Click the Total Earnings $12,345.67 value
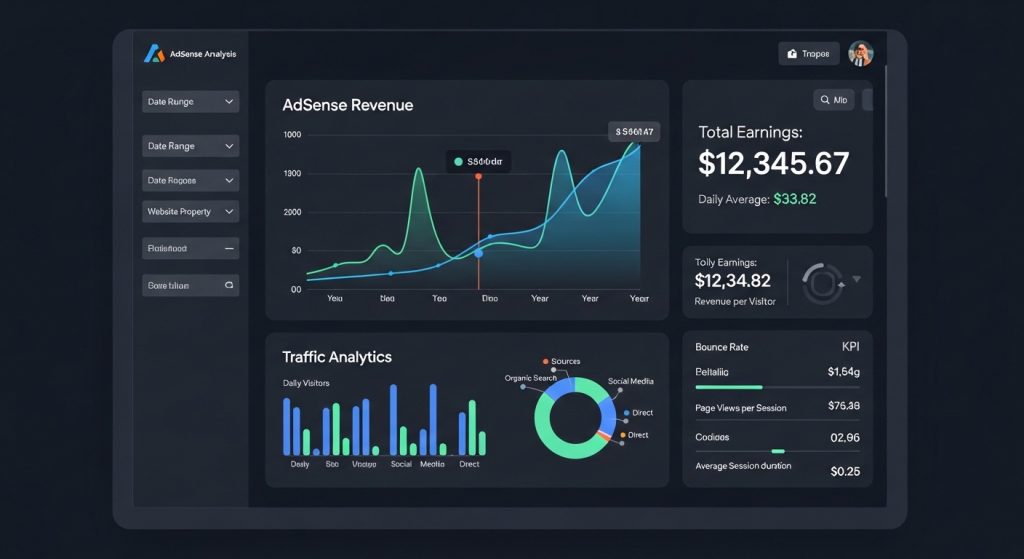The width and height of the screenshot is (1024, 559). 773,163
